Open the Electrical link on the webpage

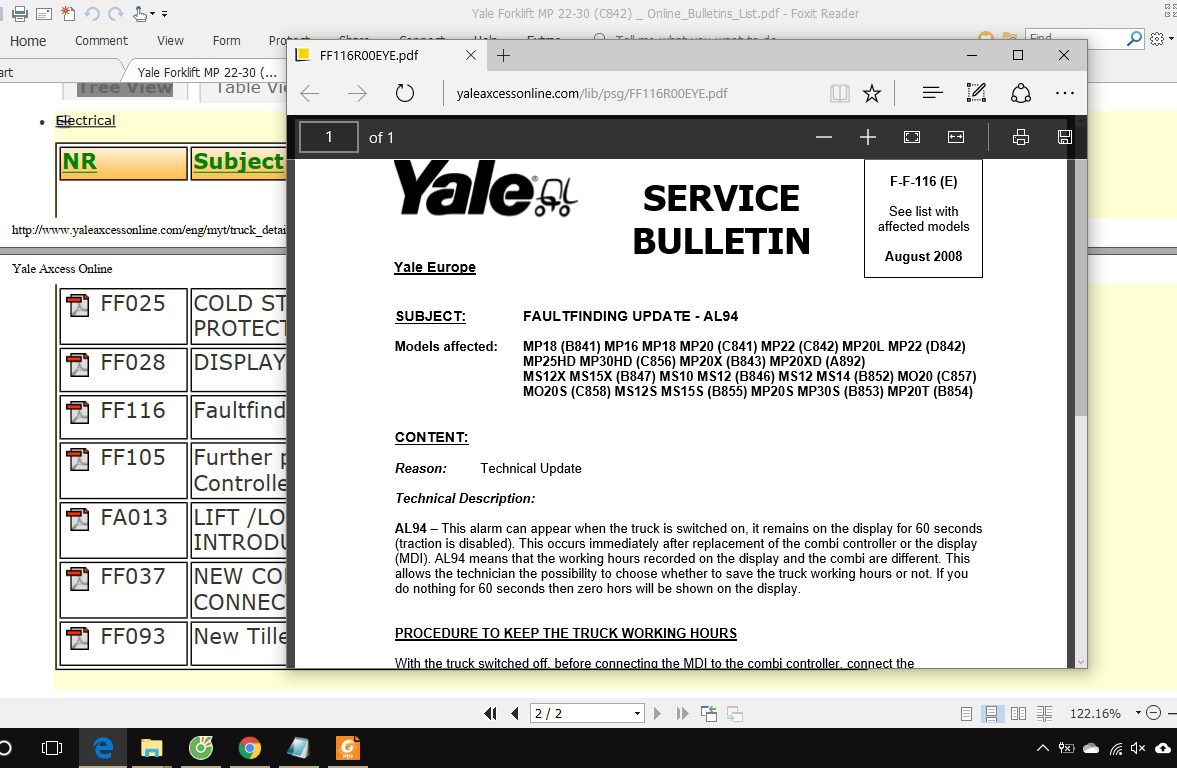pyautogui.click(x=85, y=120)
